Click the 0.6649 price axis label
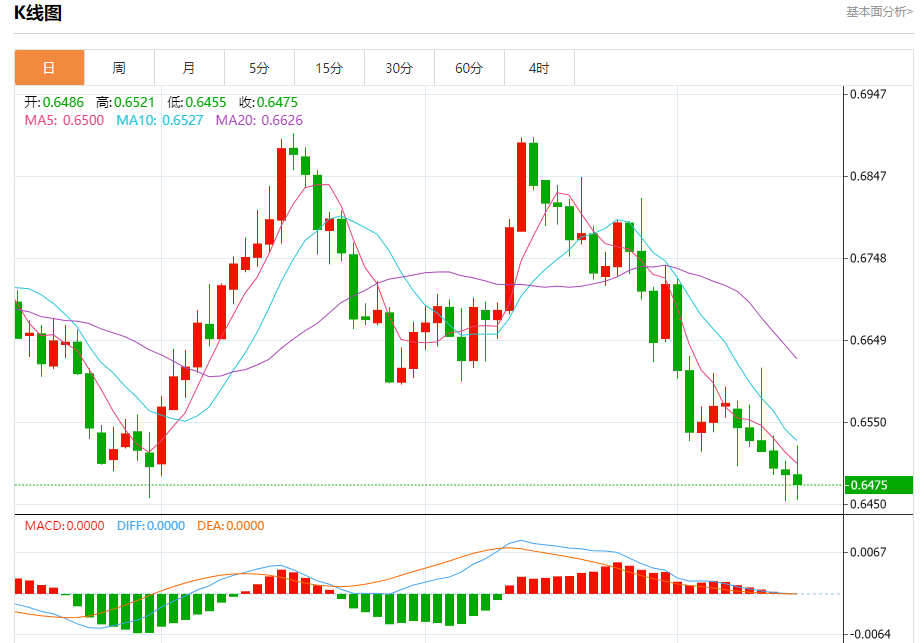 [x=868, y=340]
